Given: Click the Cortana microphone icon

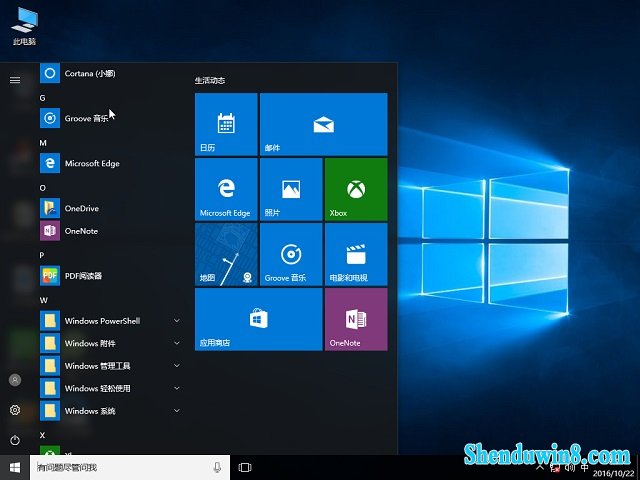Looking at the screenshot, I should [217, 467].
